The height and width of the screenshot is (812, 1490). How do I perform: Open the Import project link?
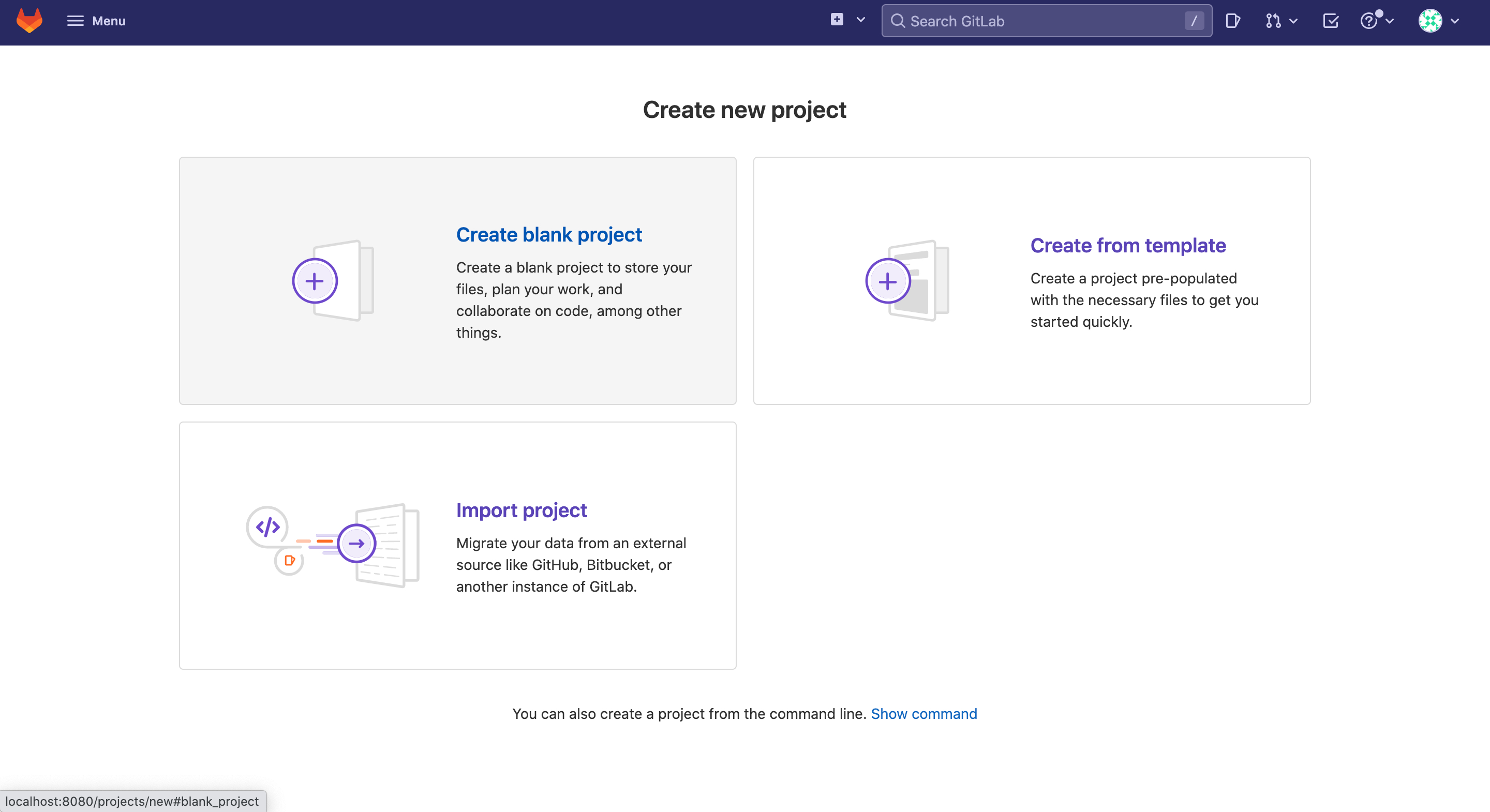pos(521,510)
